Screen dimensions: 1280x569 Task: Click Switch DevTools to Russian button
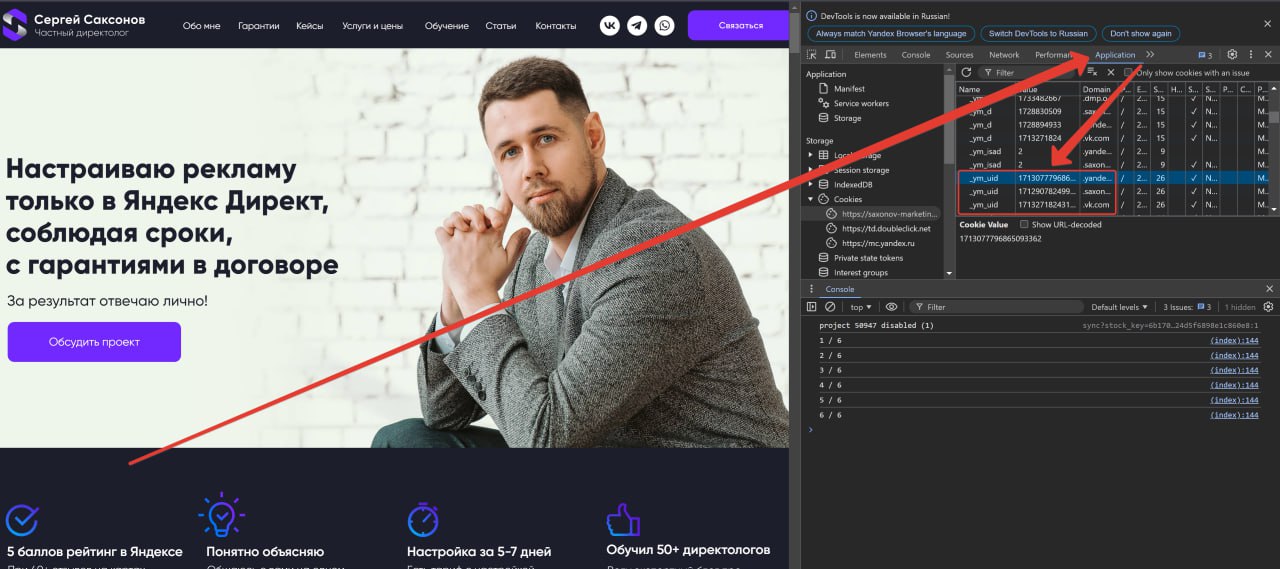coord(1038,33)
